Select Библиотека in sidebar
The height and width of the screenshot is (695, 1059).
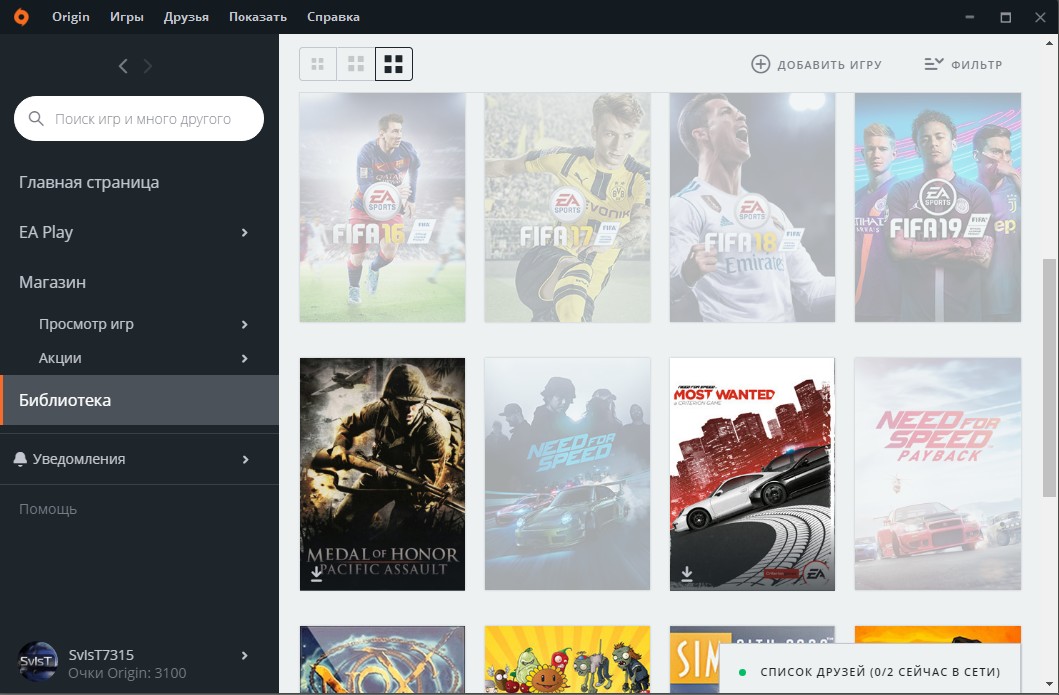[139, 400]
